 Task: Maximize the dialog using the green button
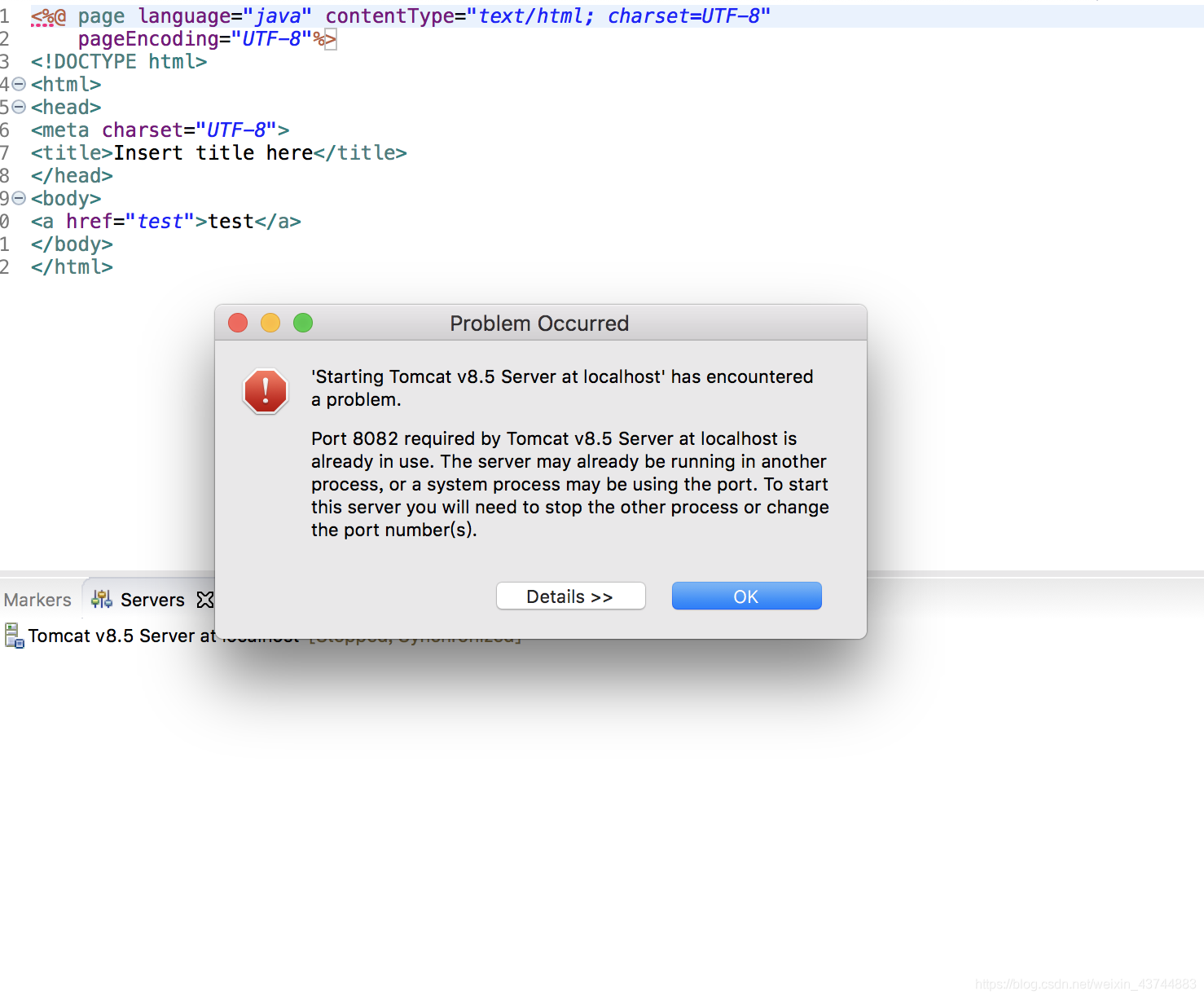tap(303, 323)
